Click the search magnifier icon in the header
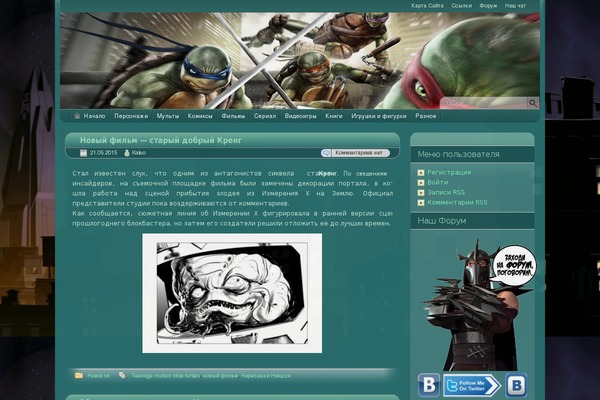Image resolution: width=600 pixels, height=400 pixels. pyautogui.click(x=533, y=103)
